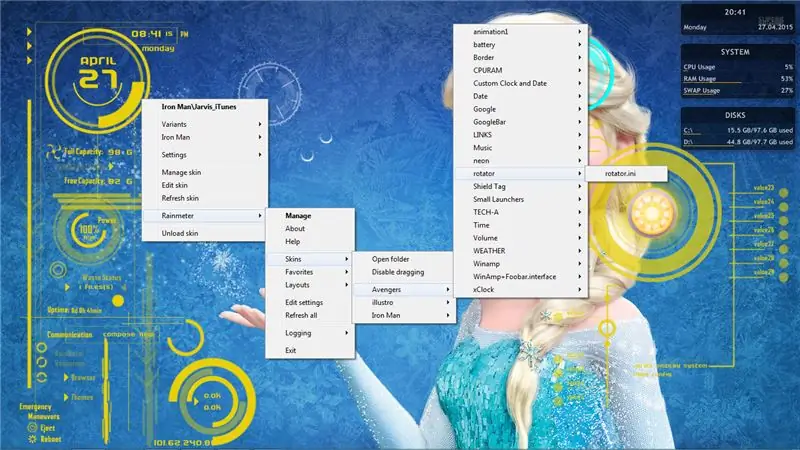The image size is (800, 450).
Task: Select Unload skin
Action: pyautogui.click(x=205, y=233)
